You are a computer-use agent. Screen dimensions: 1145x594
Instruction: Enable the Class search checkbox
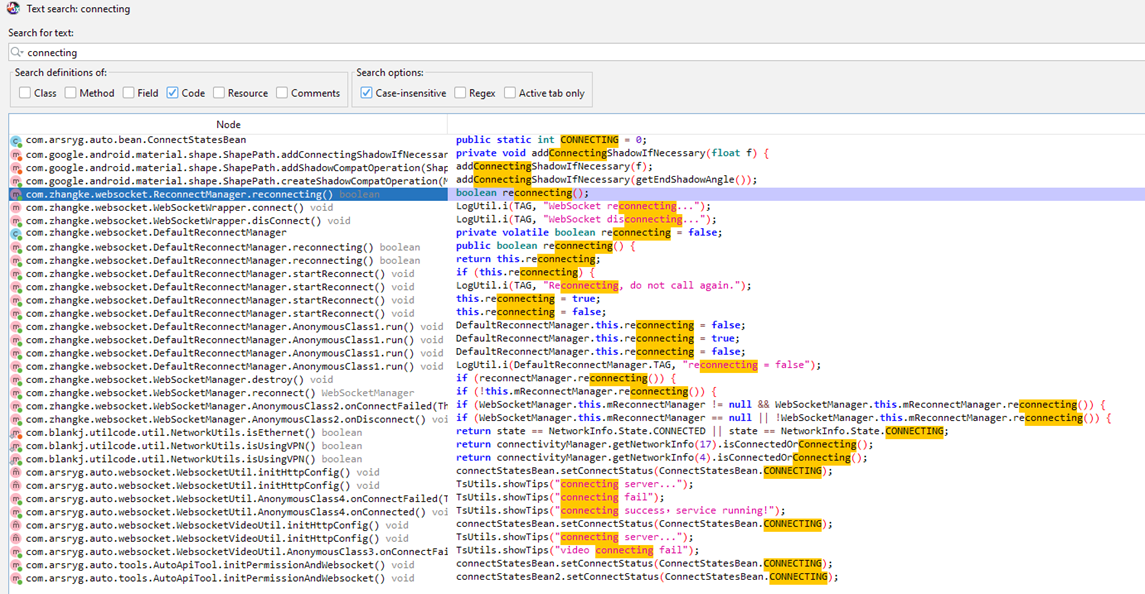[25, 93]
